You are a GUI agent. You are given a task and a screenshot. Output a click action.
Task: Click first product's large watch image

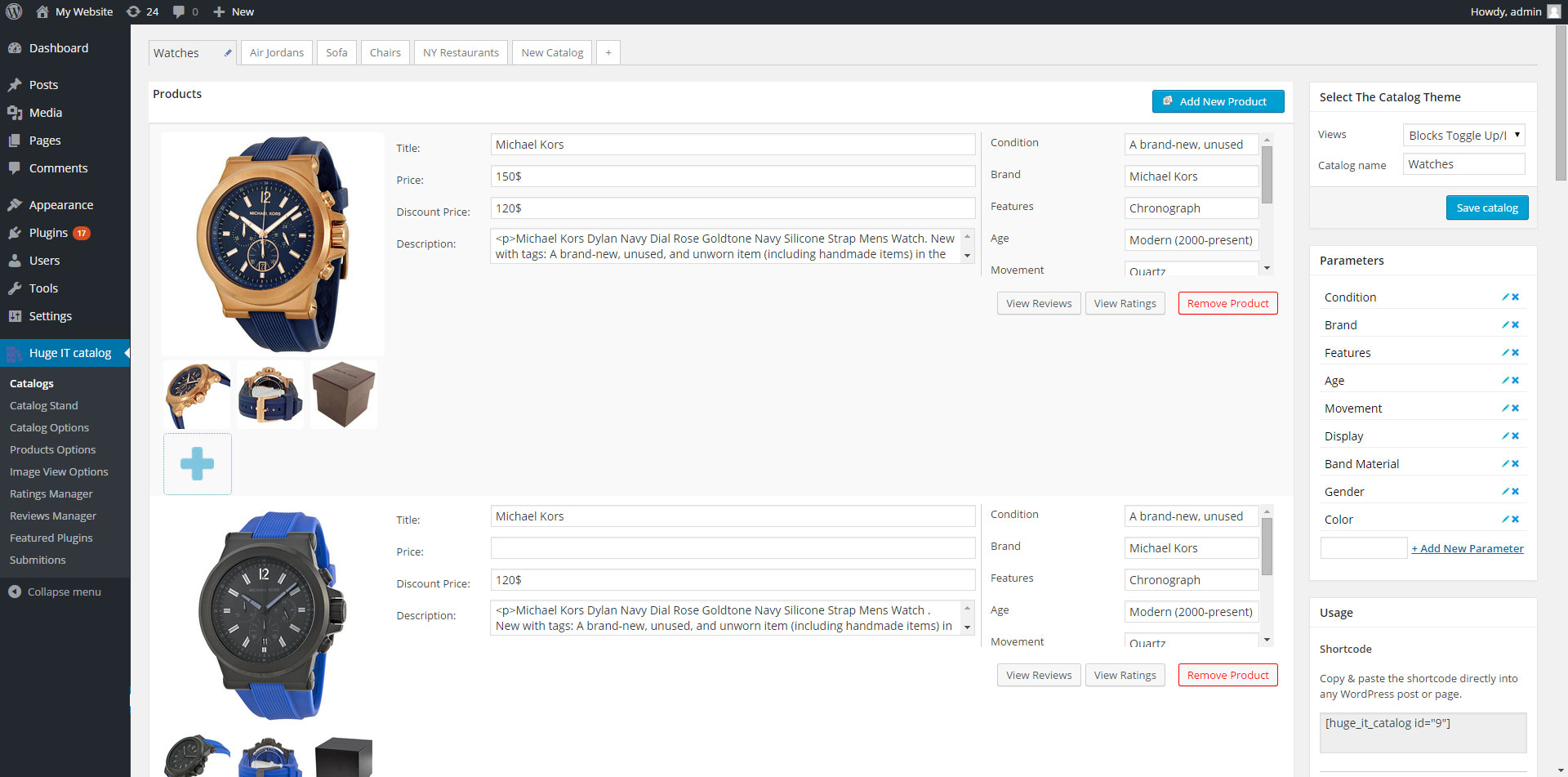[x=273, y=244]
